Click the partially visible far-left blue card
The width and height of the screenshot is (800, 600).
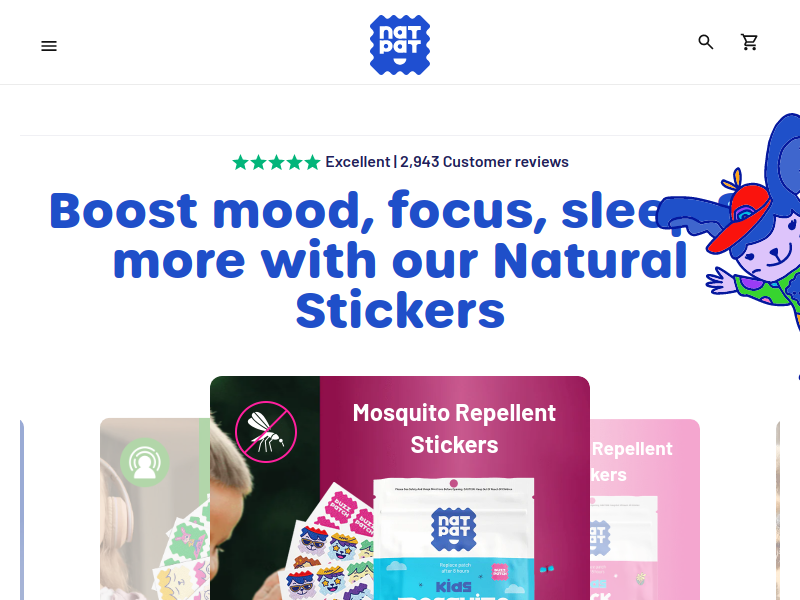coord(22,509)
